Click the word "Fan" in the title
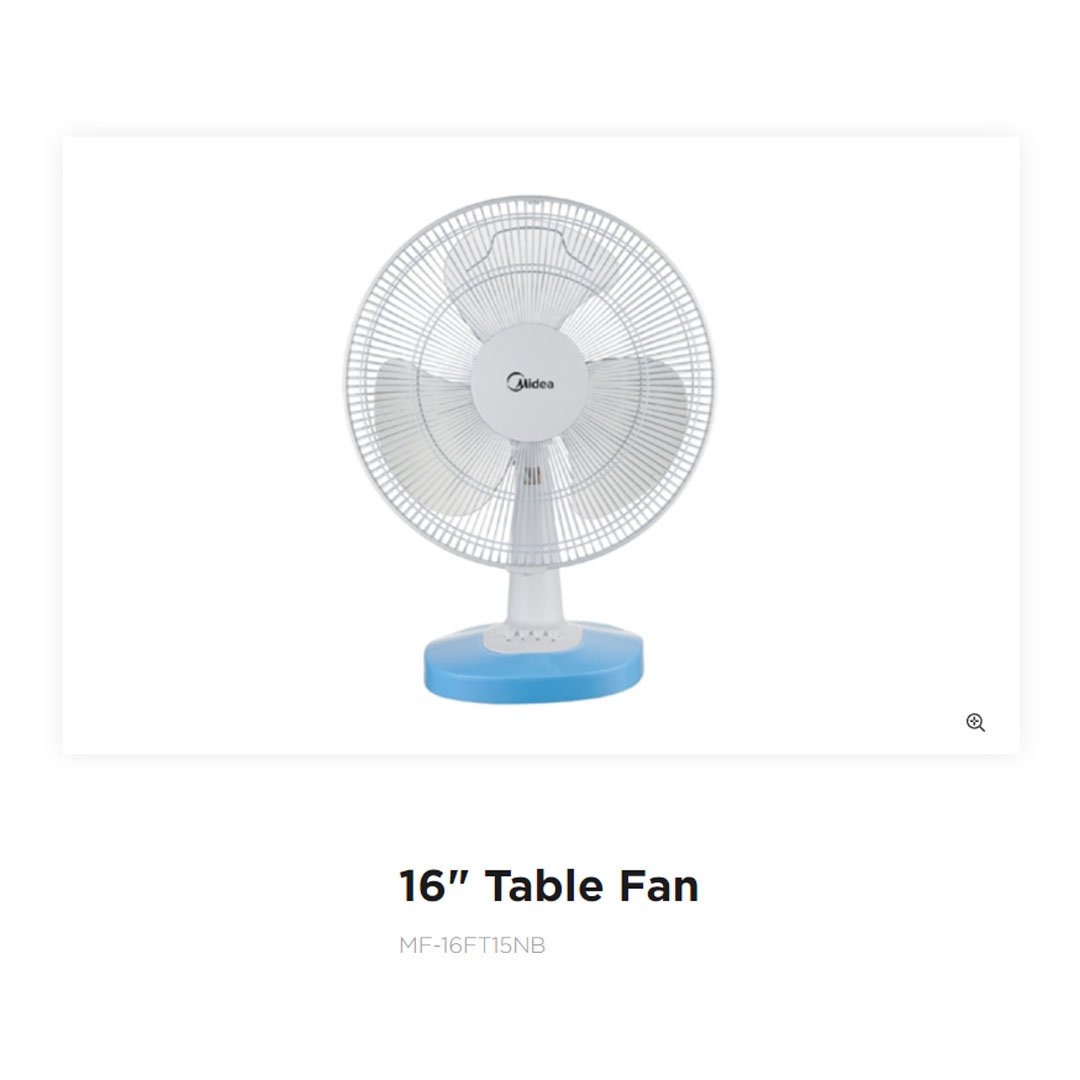This screenshot has height=1080, width=1080. [x=659, y=886]
